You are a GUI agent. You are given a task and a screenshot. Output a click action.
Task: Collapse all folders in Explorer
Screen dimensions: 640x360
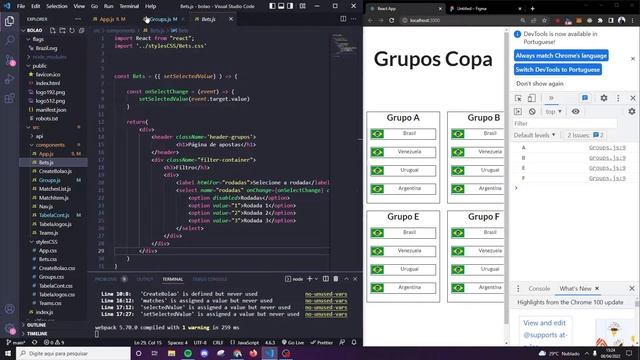pyautogui.click(x=82, y=30)
